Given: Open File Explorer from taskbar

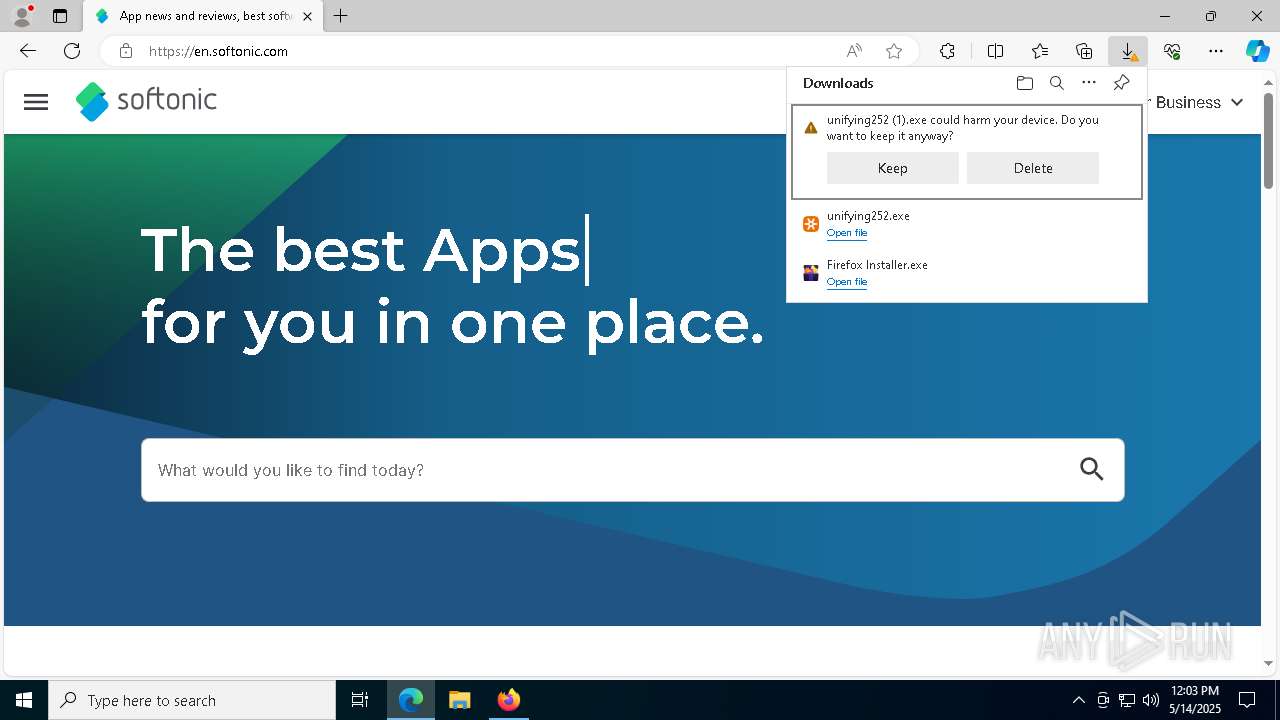Looking at the screenshot, I should [459, 700].
